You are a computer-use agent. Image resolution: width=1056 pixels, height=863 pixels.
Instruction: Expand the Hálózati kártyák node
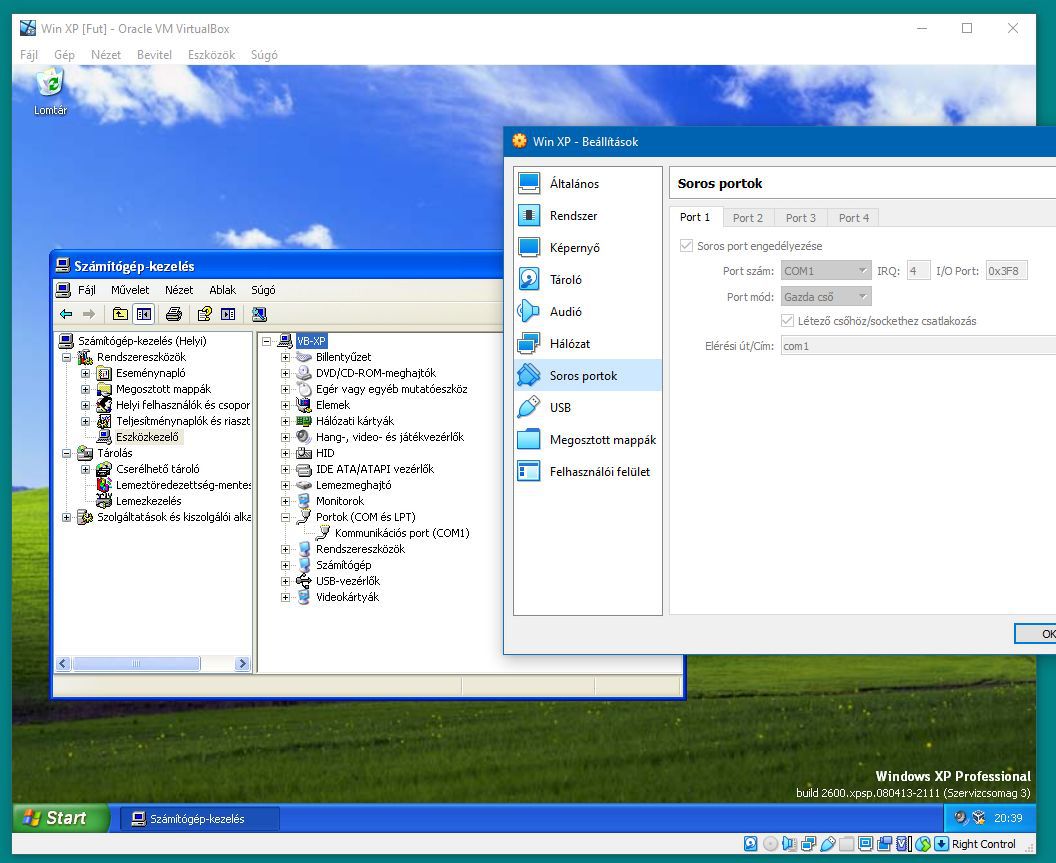(286, 421)
